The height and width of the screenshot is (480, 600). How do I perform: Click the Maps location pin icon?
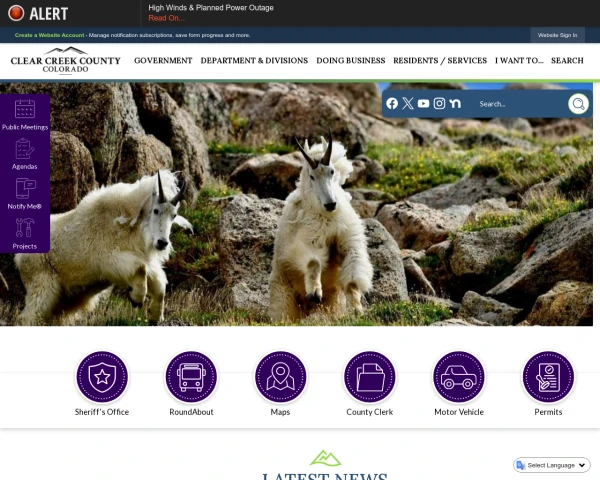pos(280,377)
